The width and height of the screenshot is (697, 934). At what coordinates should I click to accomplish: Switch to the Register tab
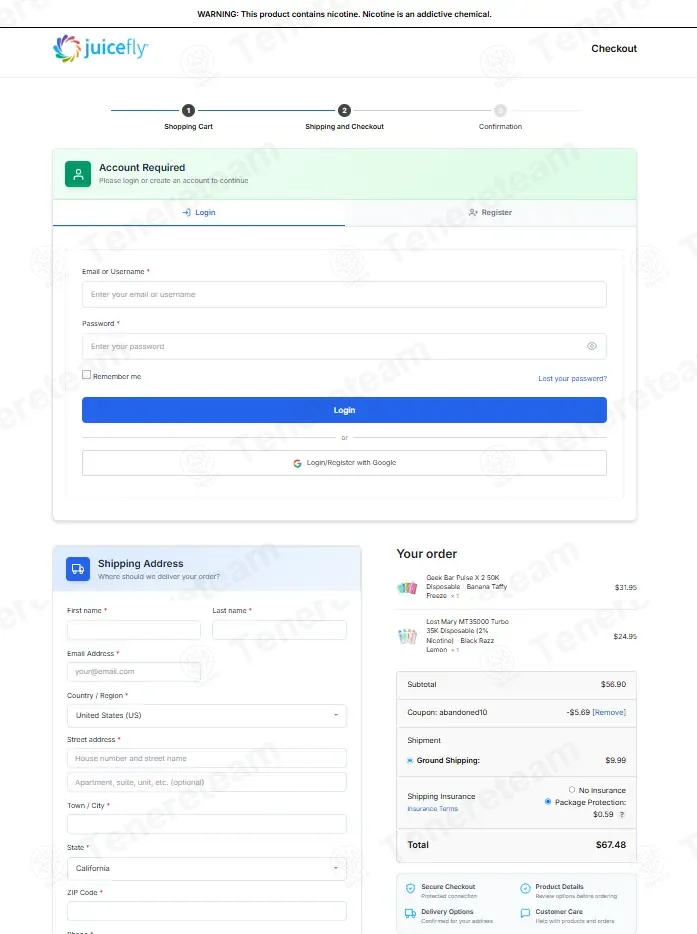point(490,213)
